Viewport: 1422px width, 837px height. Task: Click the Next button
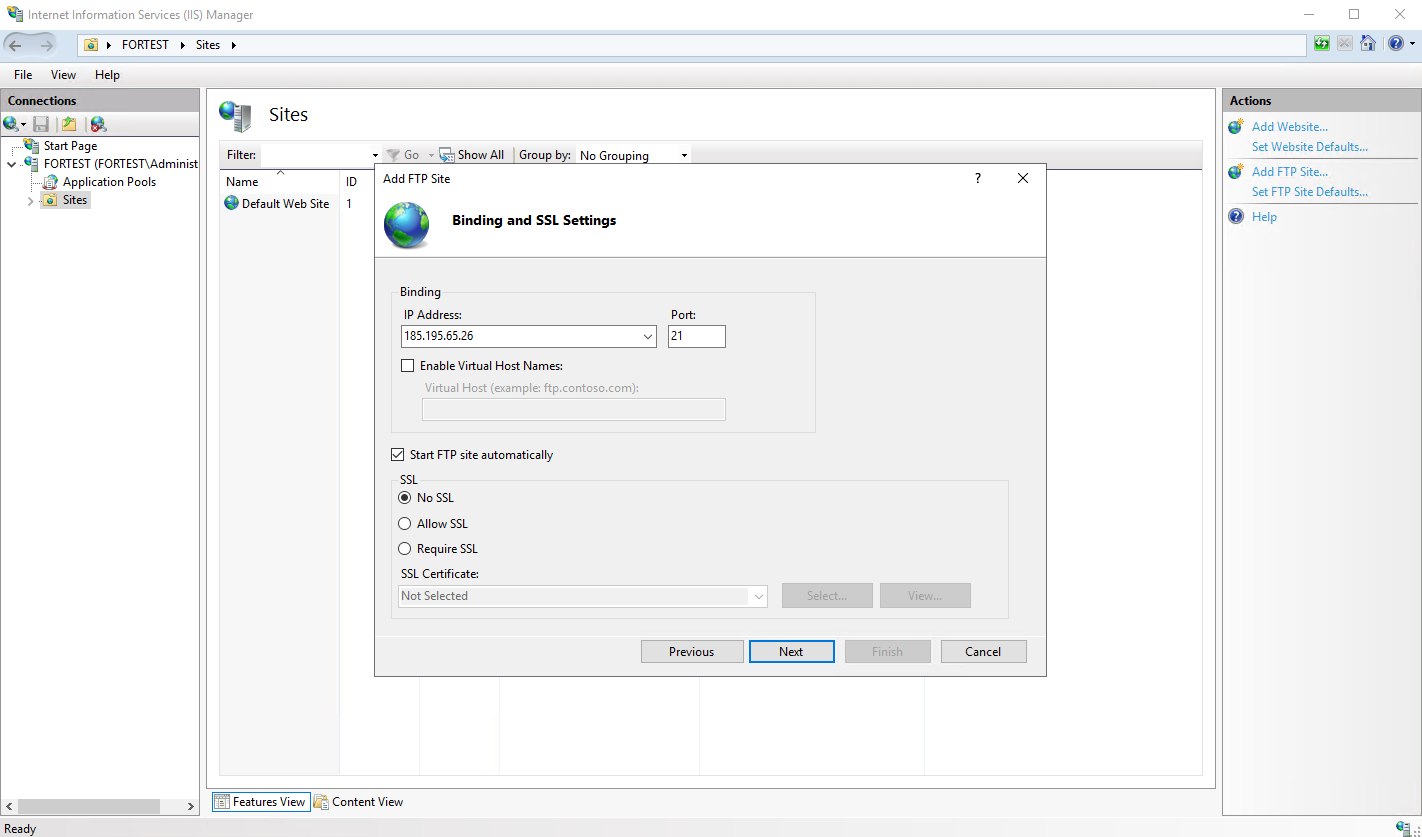pos(791,652)
